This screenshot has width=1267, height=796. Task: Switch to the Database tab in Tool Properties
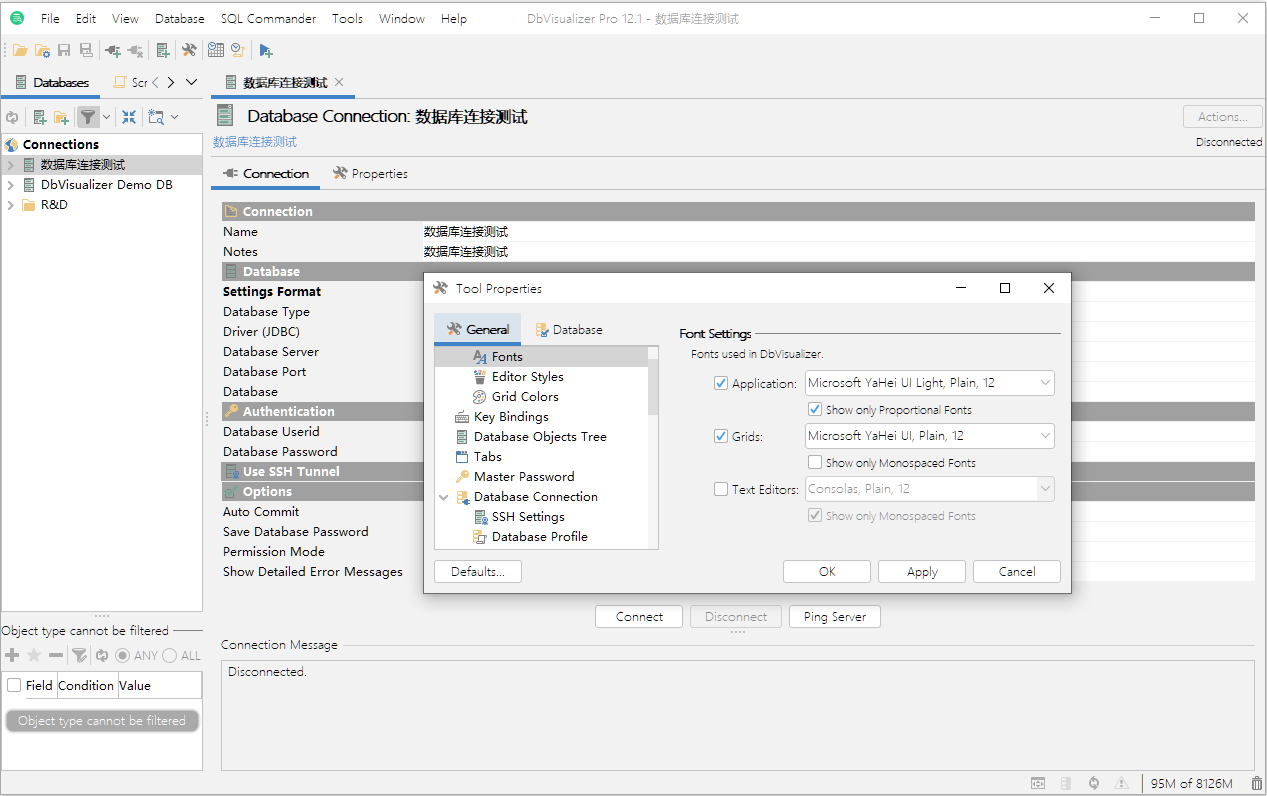pos(568,330)
